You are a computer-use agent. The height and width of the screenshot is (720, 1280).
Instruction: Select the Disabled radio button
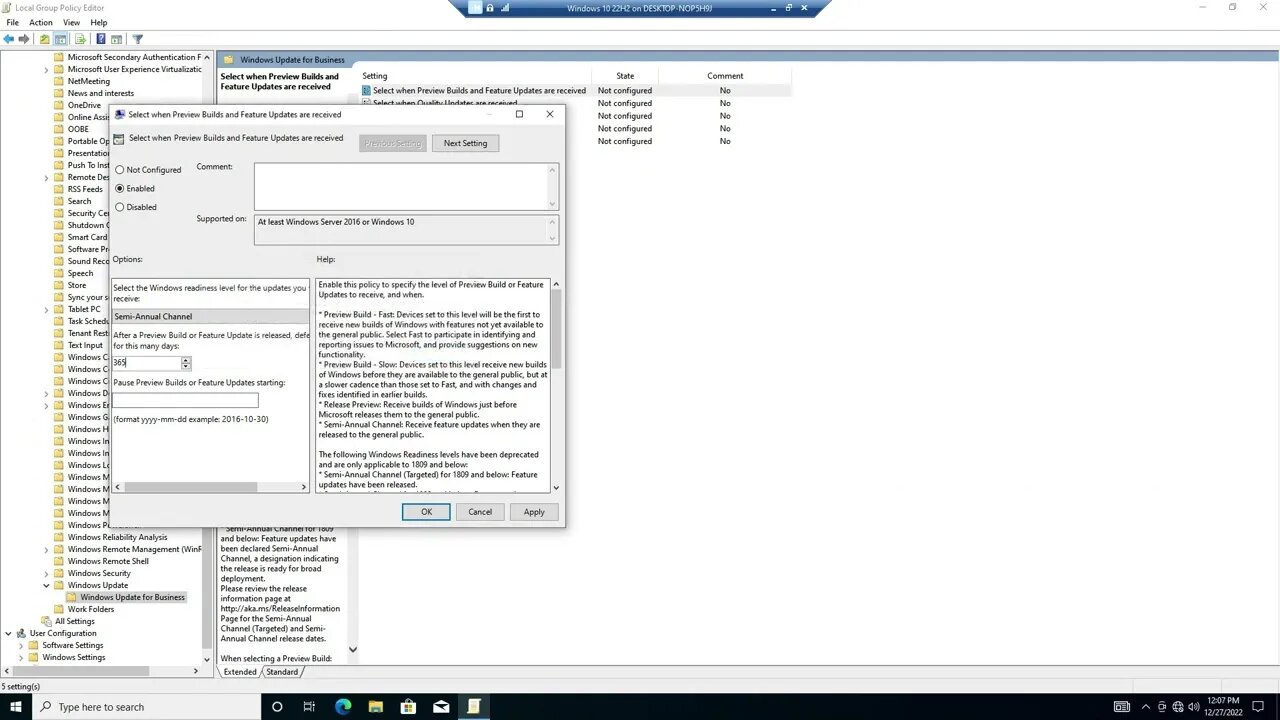(120, 207)
